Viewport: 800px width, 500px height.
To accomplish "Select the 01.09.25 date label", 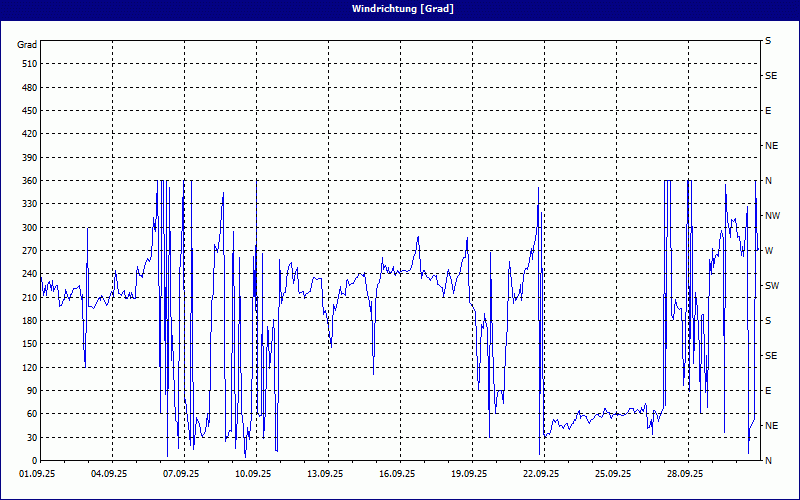I will (37, 474).
